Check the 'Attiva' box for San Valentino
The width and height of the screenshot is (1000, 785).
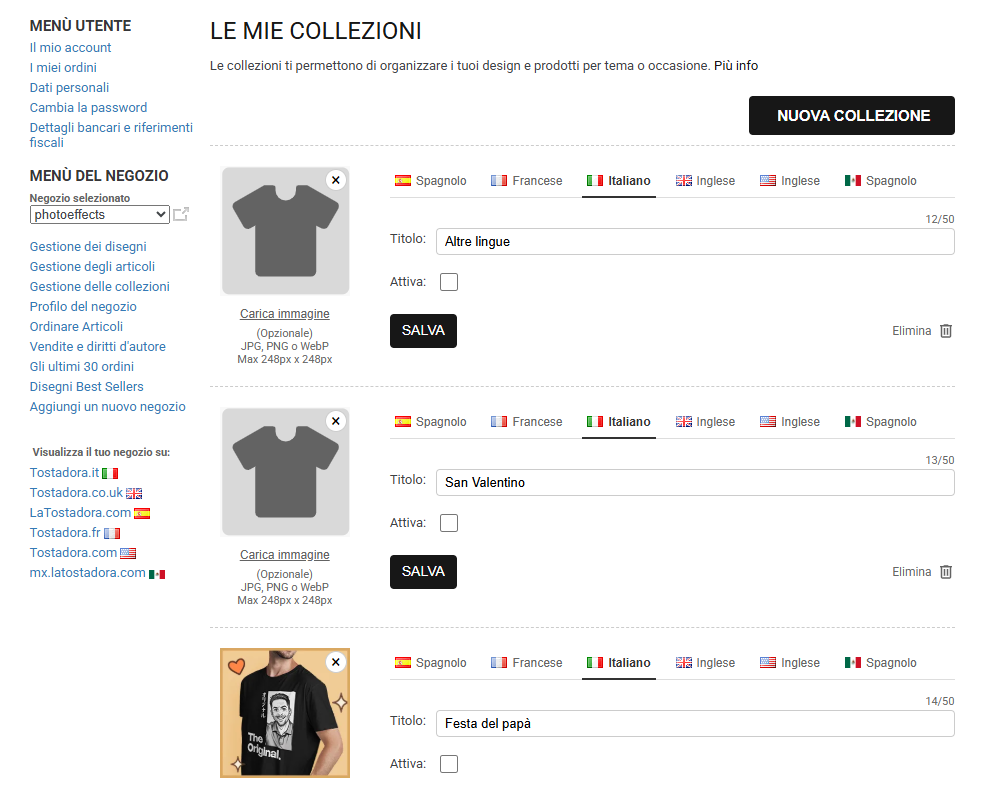pyautogui.click(x=449, y=522)
